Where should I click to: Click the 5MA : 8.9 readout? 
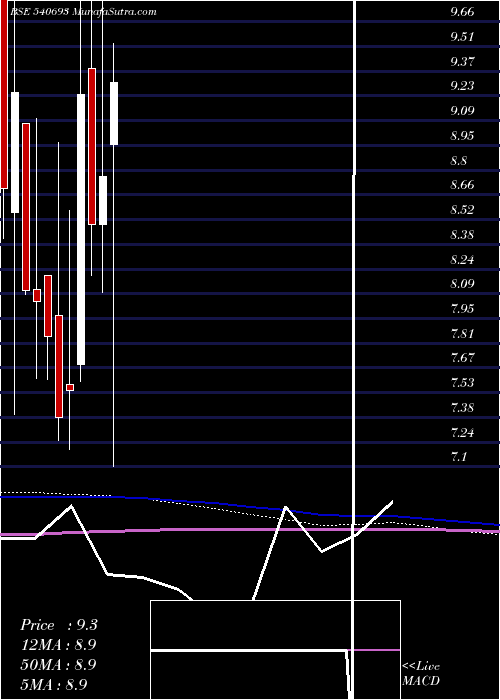pyautogui.click(x=54, y=684)
